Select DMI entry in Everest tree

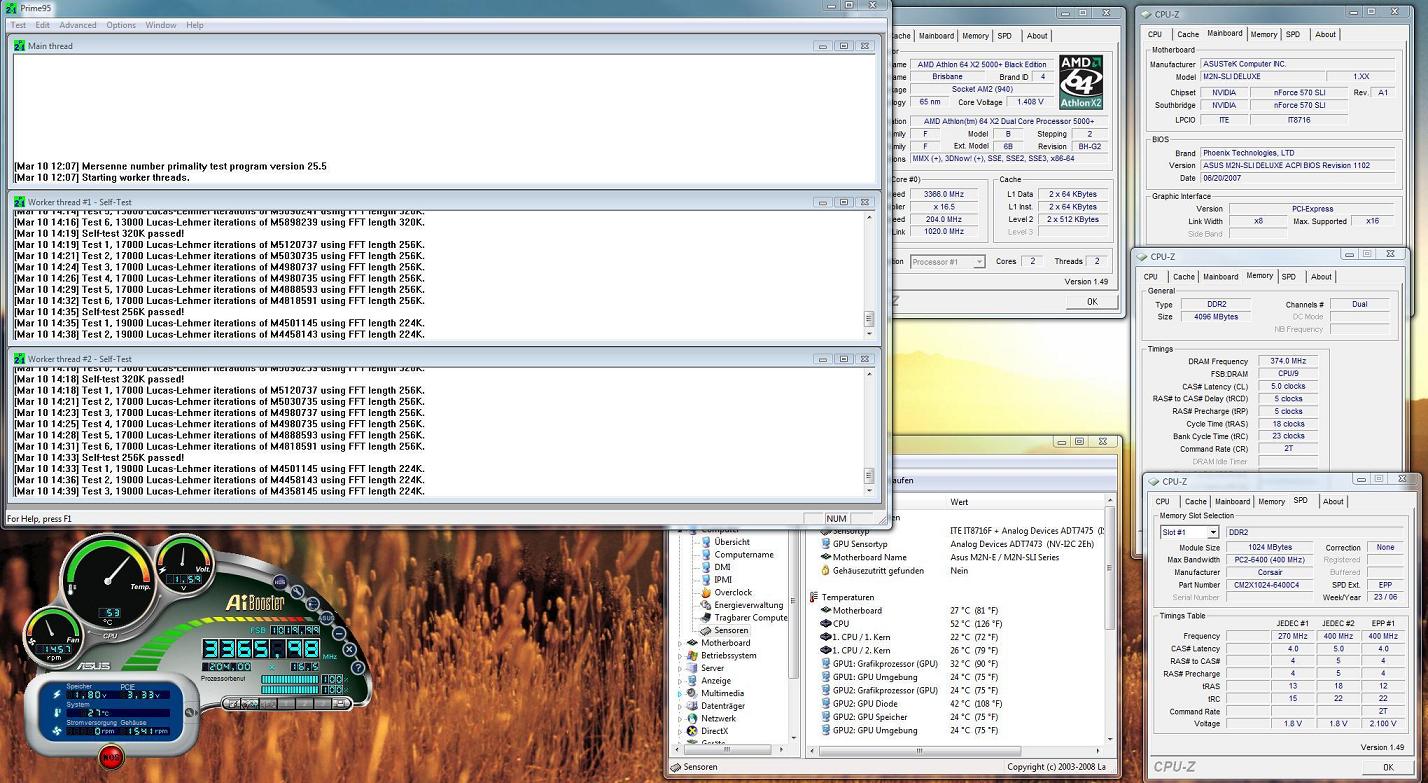click(722, 567)
